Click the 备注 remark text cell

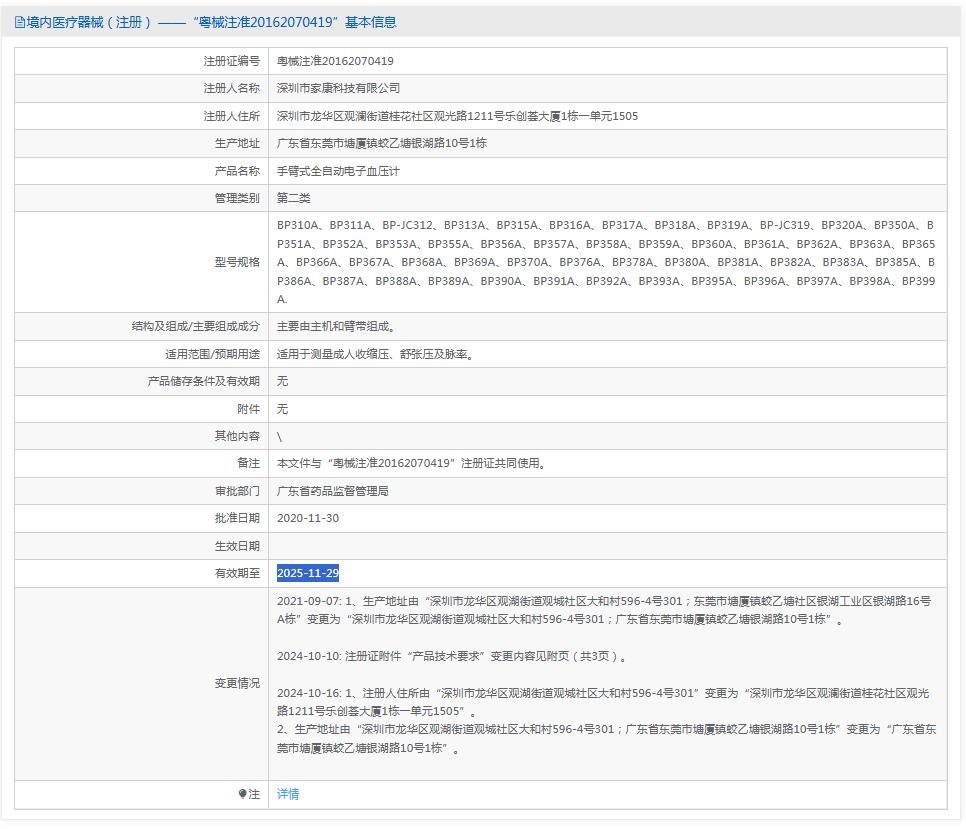pyautogui.click(x=411, y=463)
